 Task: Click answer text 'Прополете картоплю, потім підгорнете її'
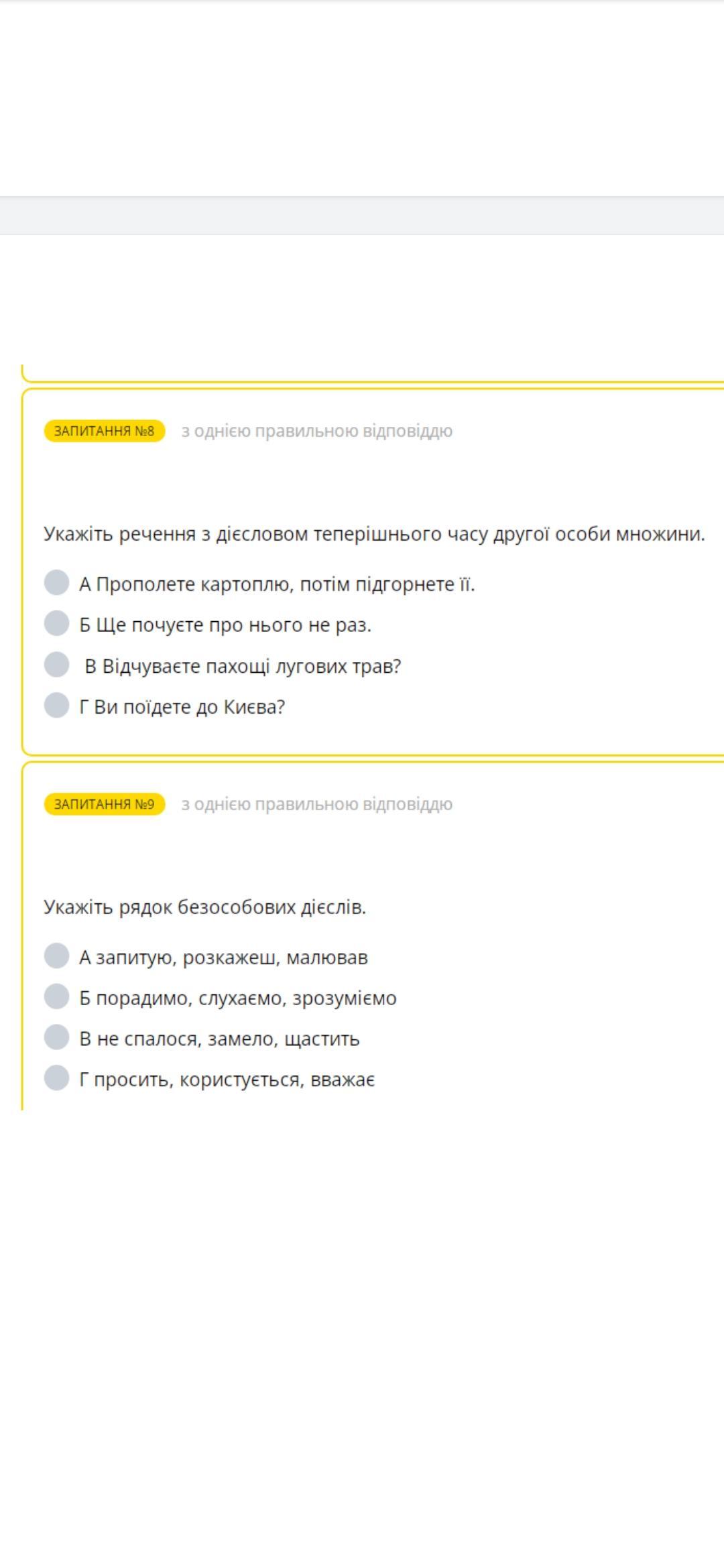pos(286,584)
